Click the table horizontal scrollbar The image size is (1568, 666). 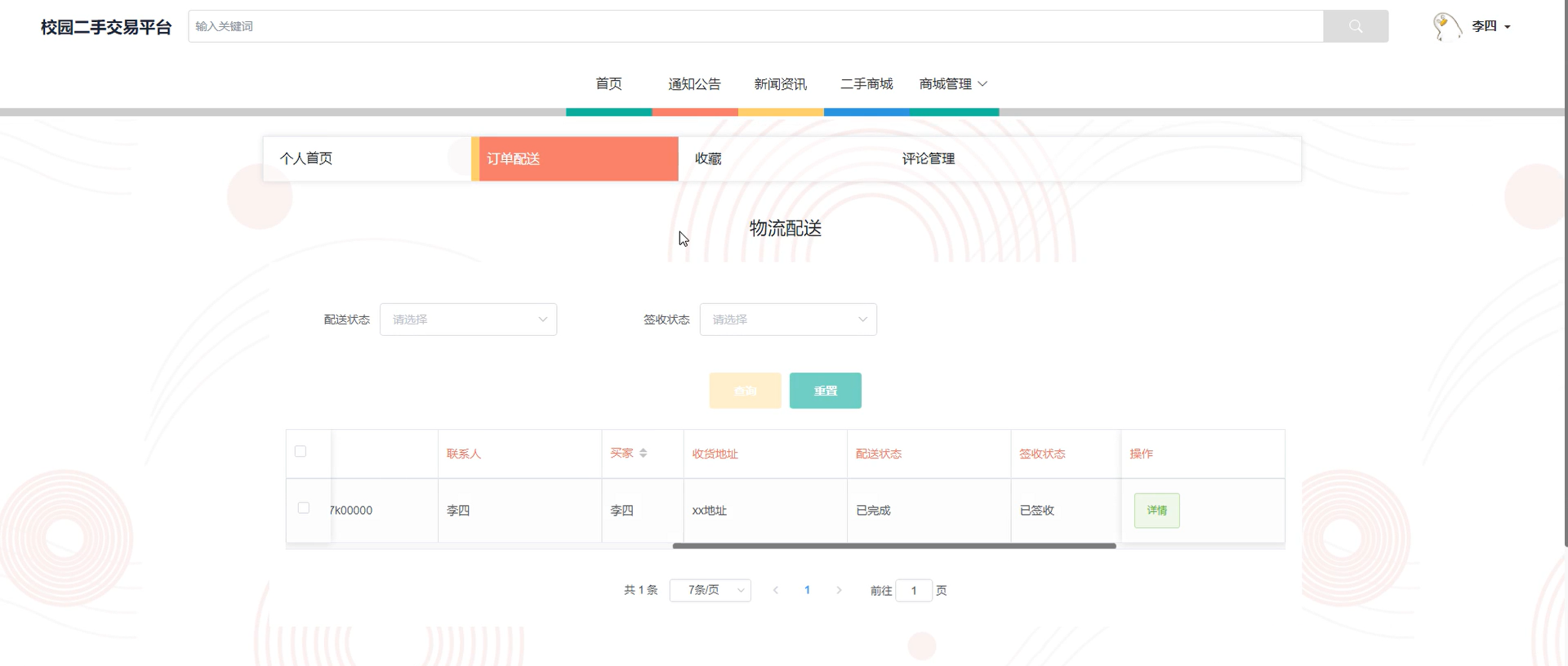tap(894, 546)
